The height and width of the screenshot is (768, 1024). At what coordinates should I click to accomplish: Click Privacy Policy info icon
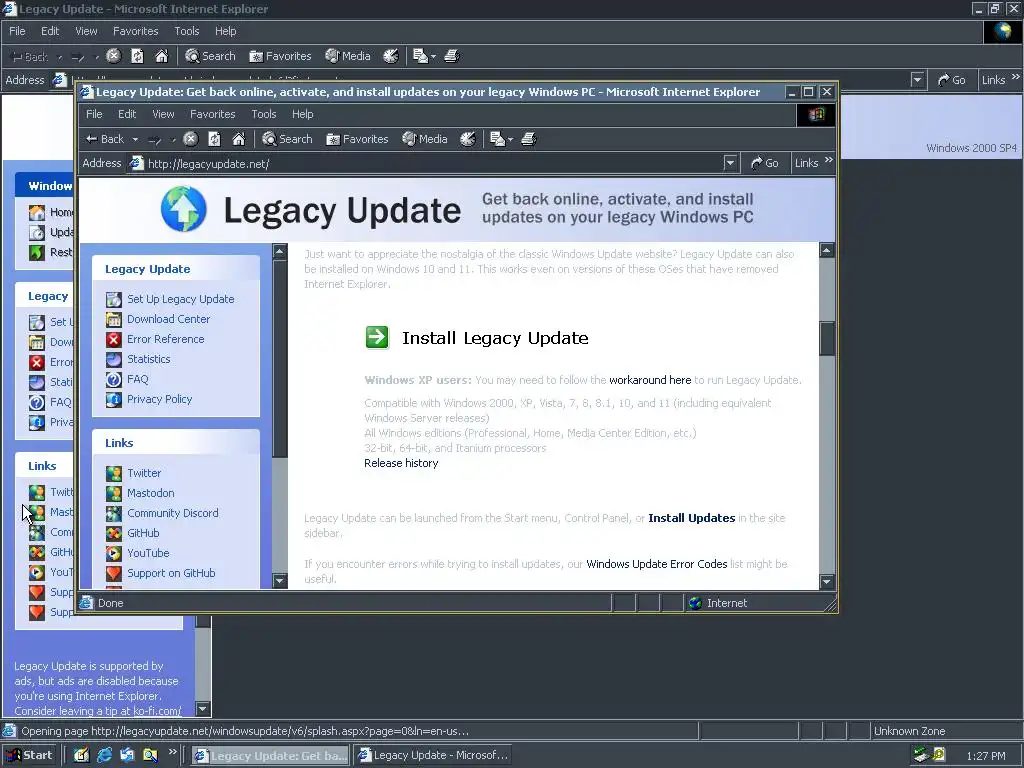pos(114,399)
